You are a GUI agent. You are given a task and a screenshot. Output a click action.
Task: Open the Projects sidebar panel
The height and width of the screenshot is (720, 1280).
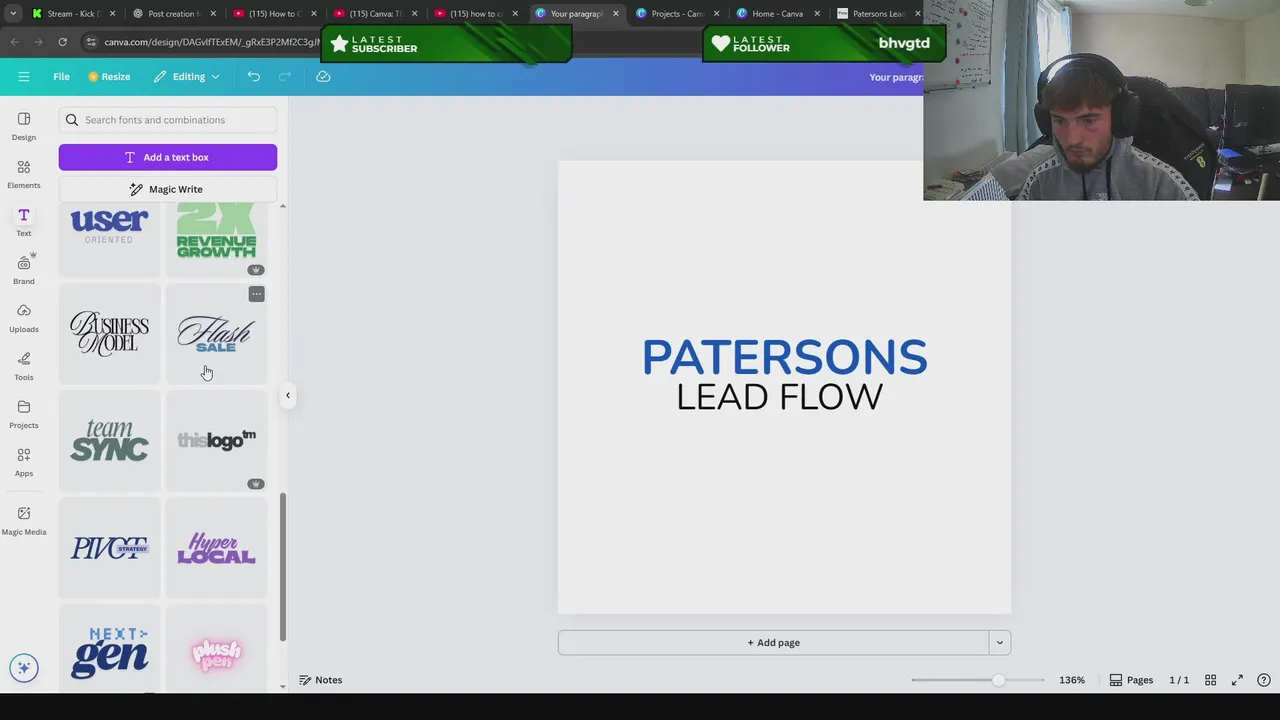[x=24, y=414]
